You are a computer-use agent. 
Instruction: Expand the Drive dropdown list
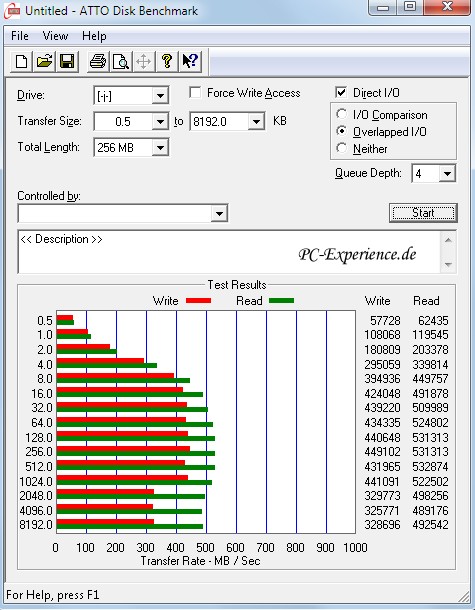[160, 96]
